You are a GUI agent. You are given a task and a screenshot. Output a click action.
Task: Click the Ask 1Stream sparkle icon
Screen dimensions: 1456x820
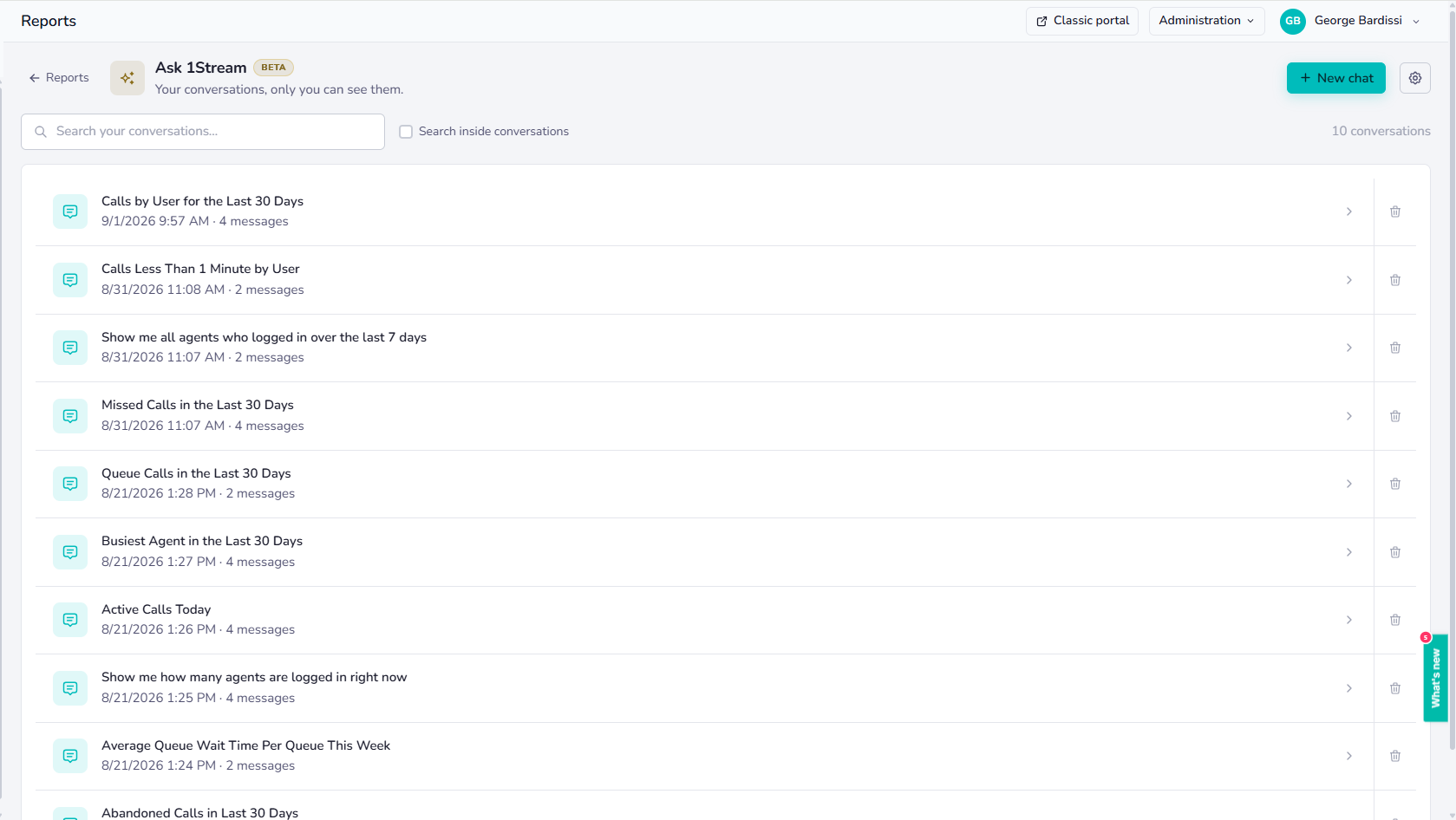pyautogui.click(x=127, y=78)
